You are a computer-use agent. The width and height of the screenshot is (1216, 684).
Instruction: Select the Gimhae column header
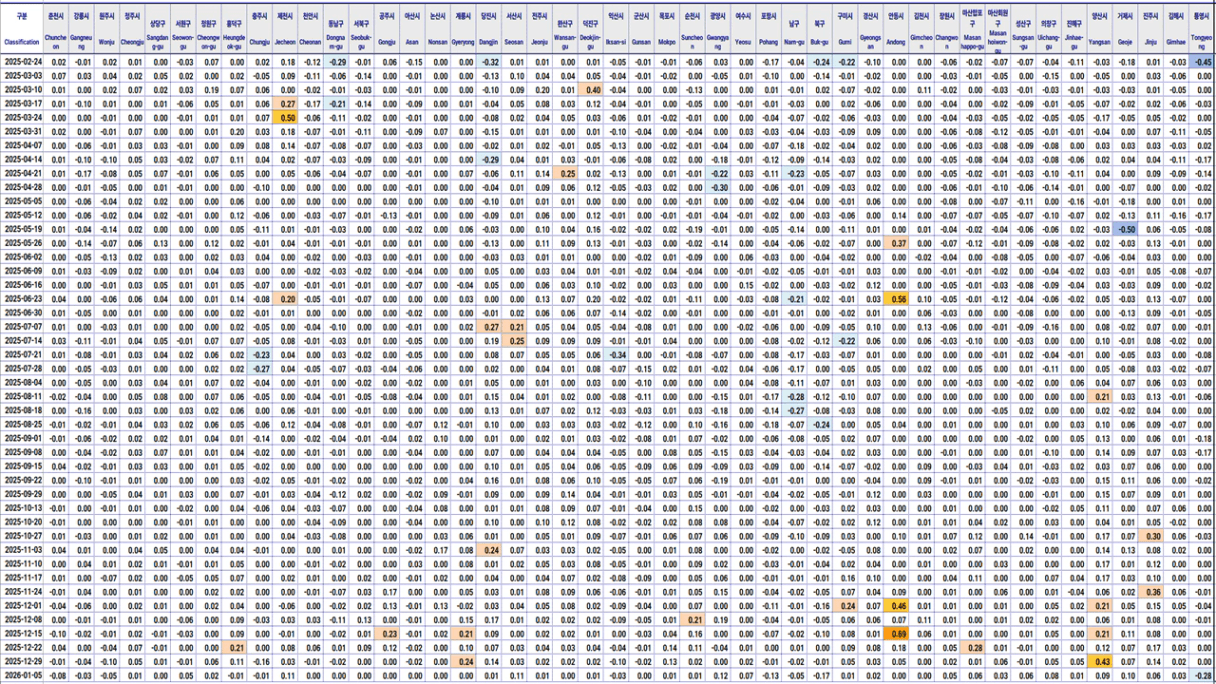[x=1178, y=29]
